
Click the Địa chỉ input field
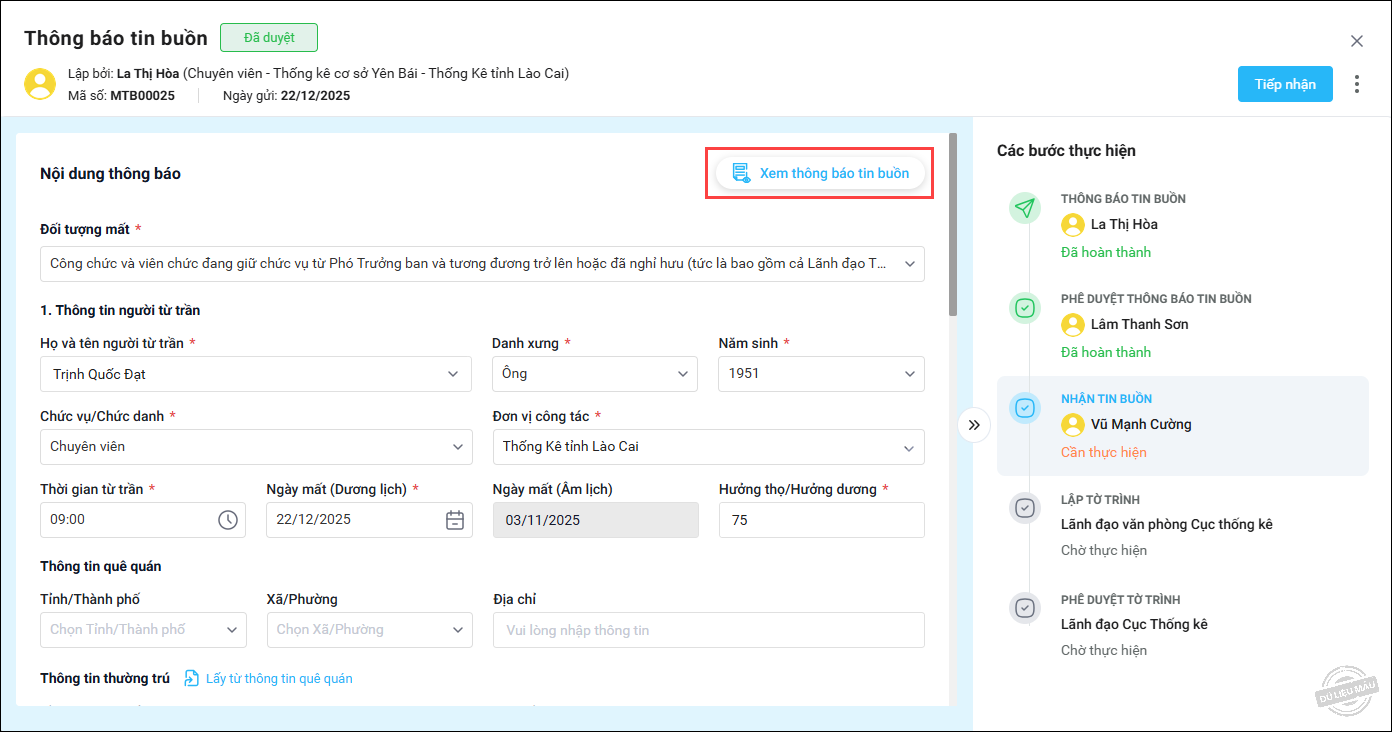pos(708,630)
